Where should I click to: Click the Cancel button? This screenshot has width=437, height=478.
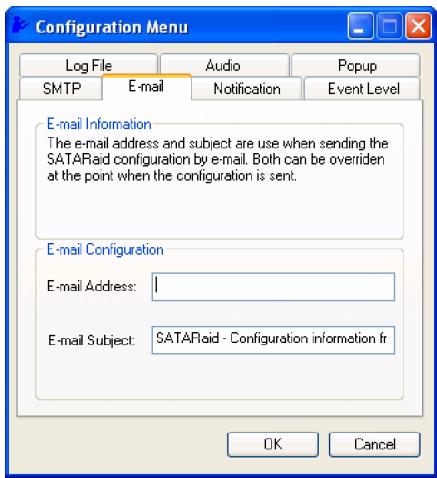(x=374, y=444)
